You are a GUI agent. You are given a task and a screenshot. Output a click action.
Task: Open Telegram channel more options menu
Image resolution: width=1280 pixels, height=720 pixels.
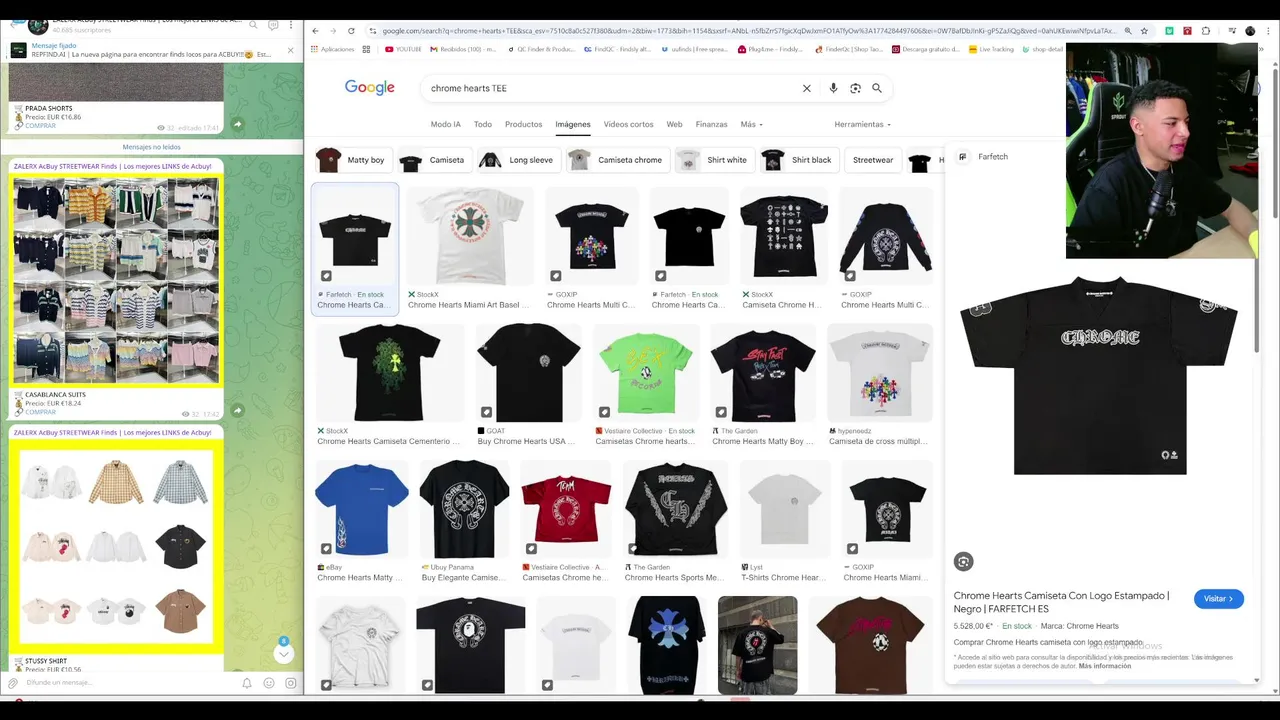pyautogui.click(x=292, y=25)
